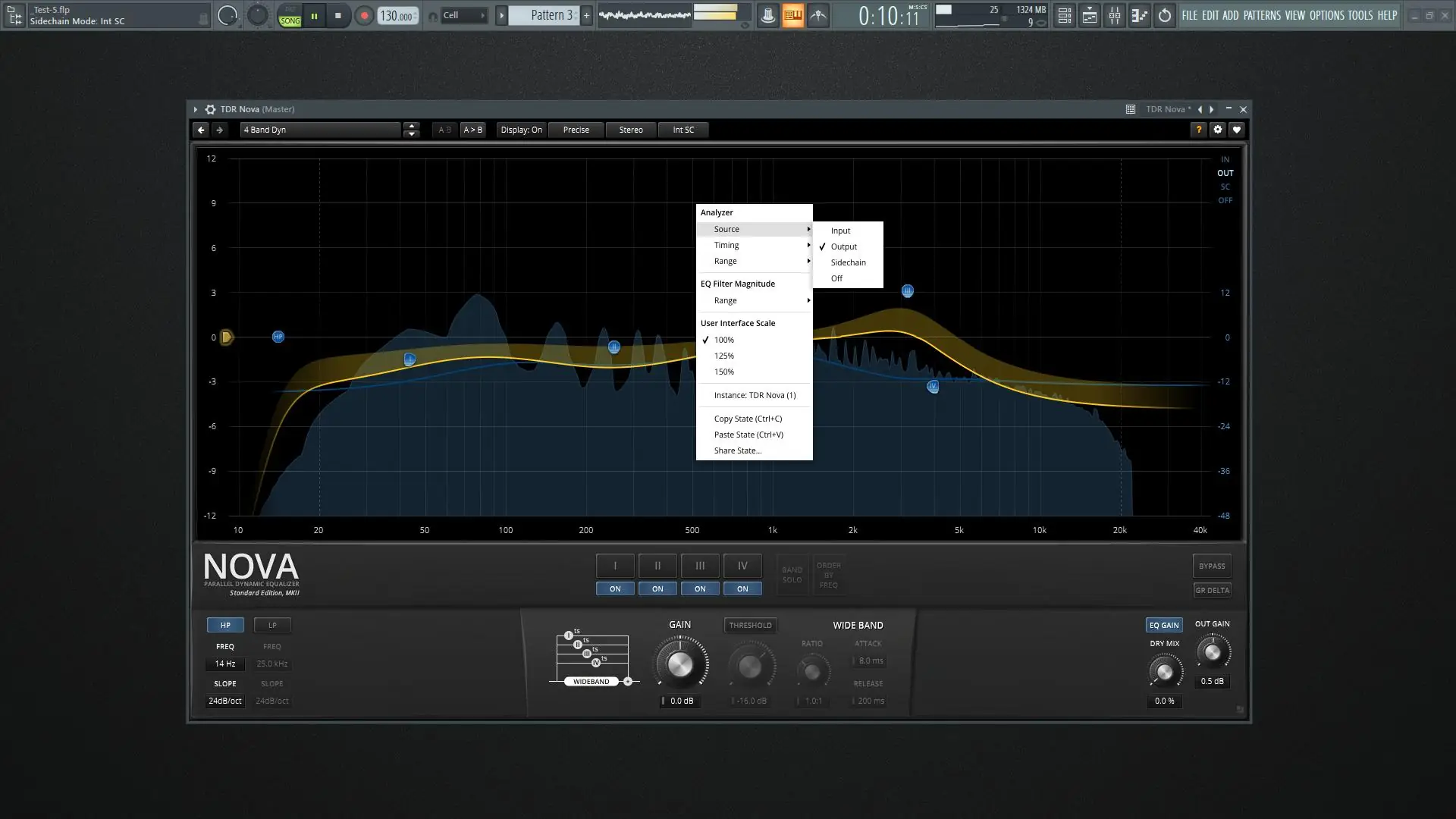
Task: Click the GAIN knob
Action: (x=679, y=665)
